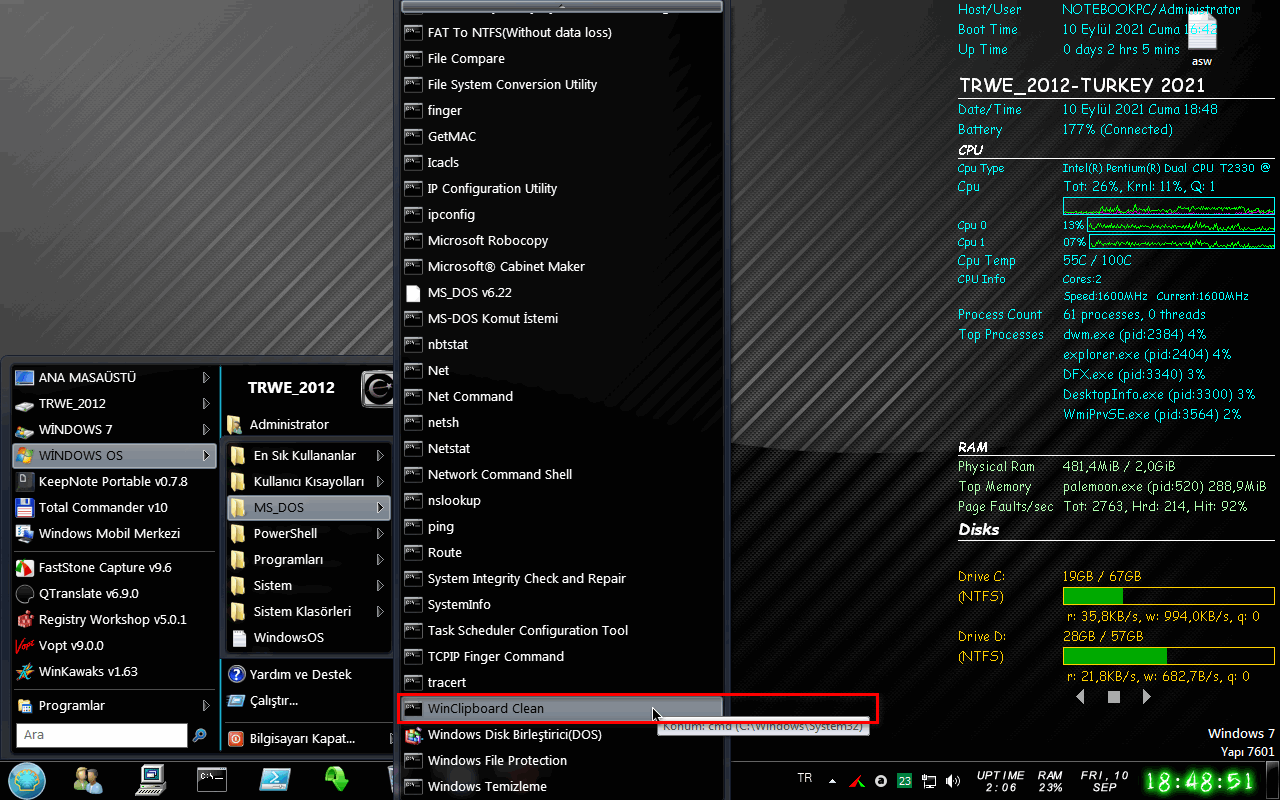Open Windows Mobil Merkezi

click(114, 533)
